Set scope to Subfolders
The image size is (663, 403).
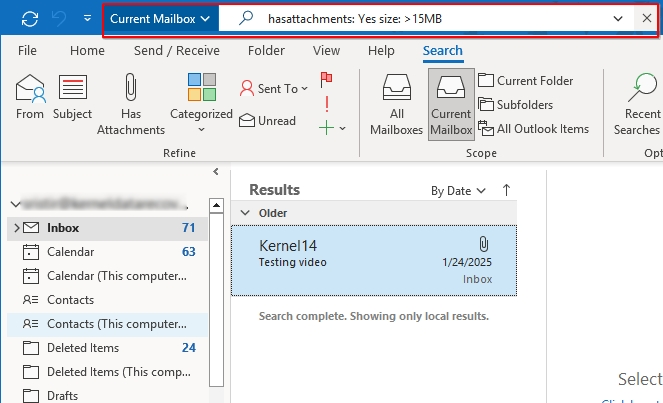(515, 104)
